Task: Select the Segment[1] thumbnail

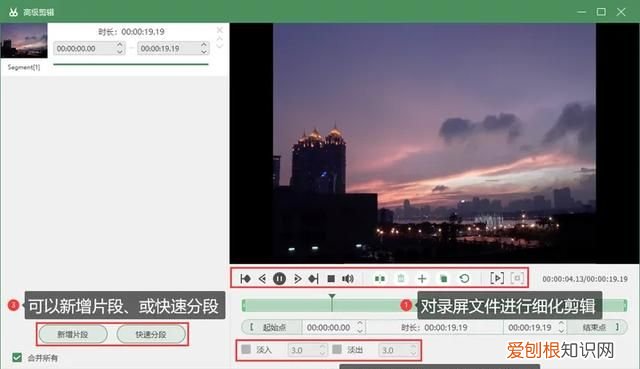Action: click(24, 40)
